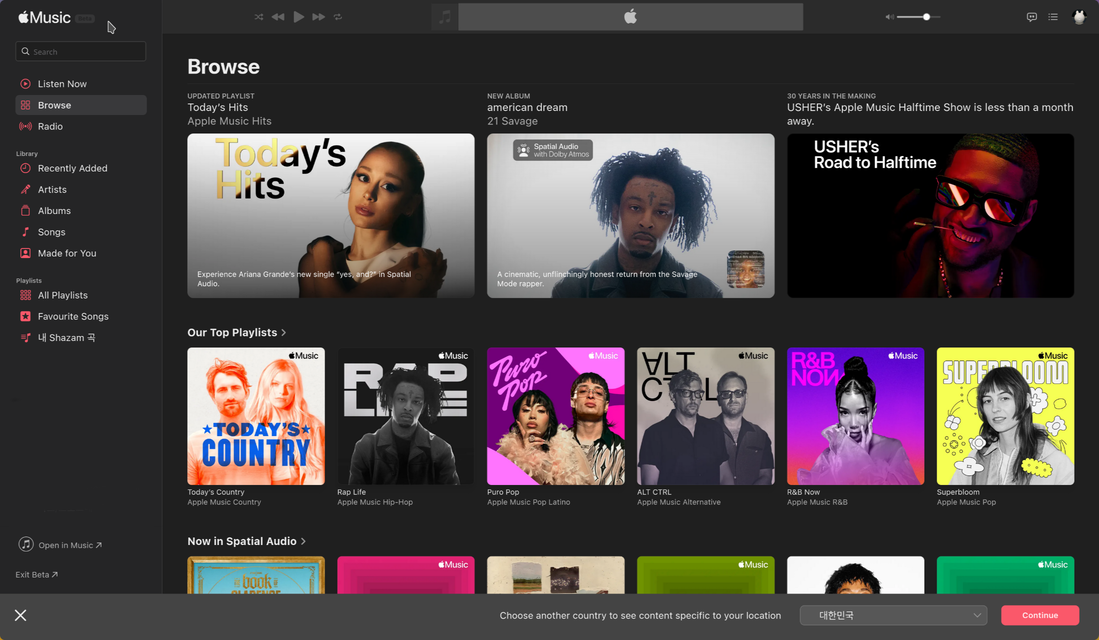1099x640 pixels.
Task: Click the previous track button
Action: 278,17
